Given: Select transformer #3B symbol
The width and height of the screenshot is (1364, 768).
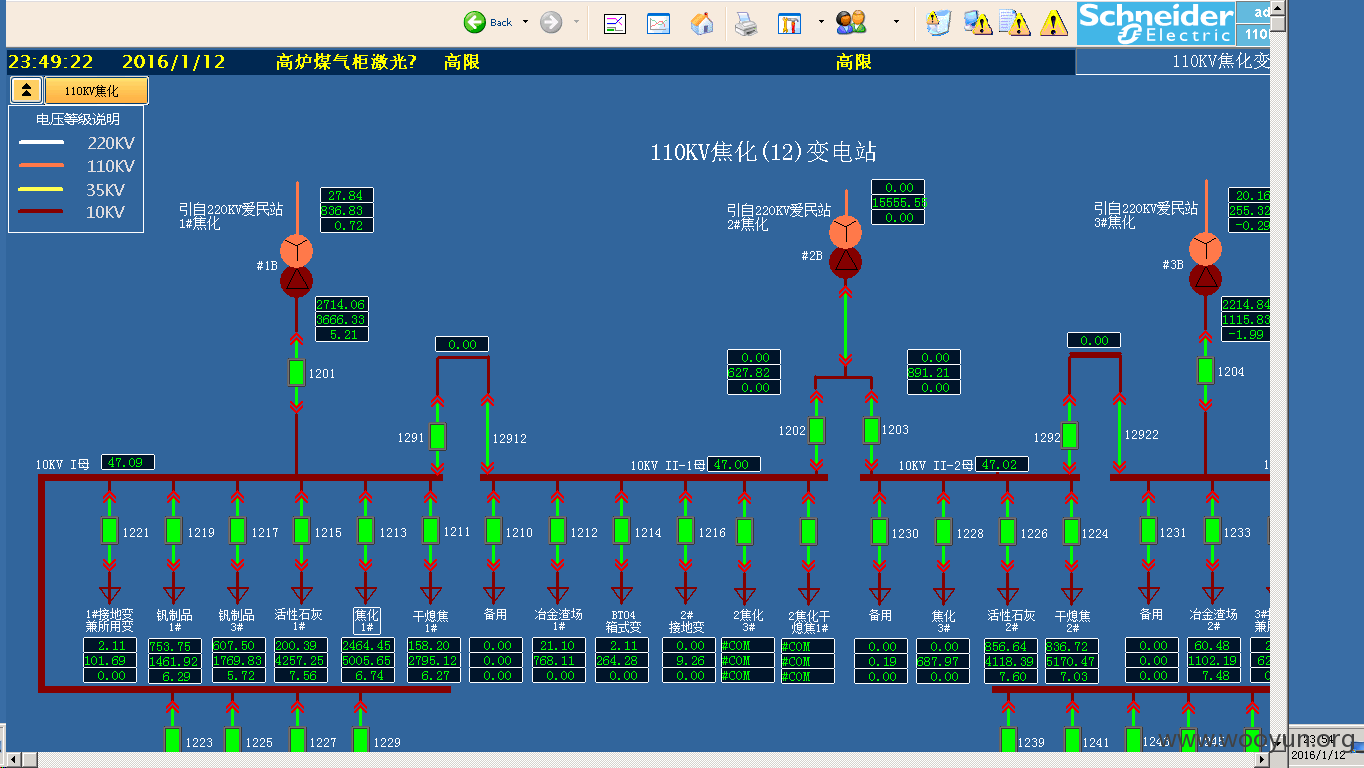Looking at the screenshot, I should tap(1205, 265).
